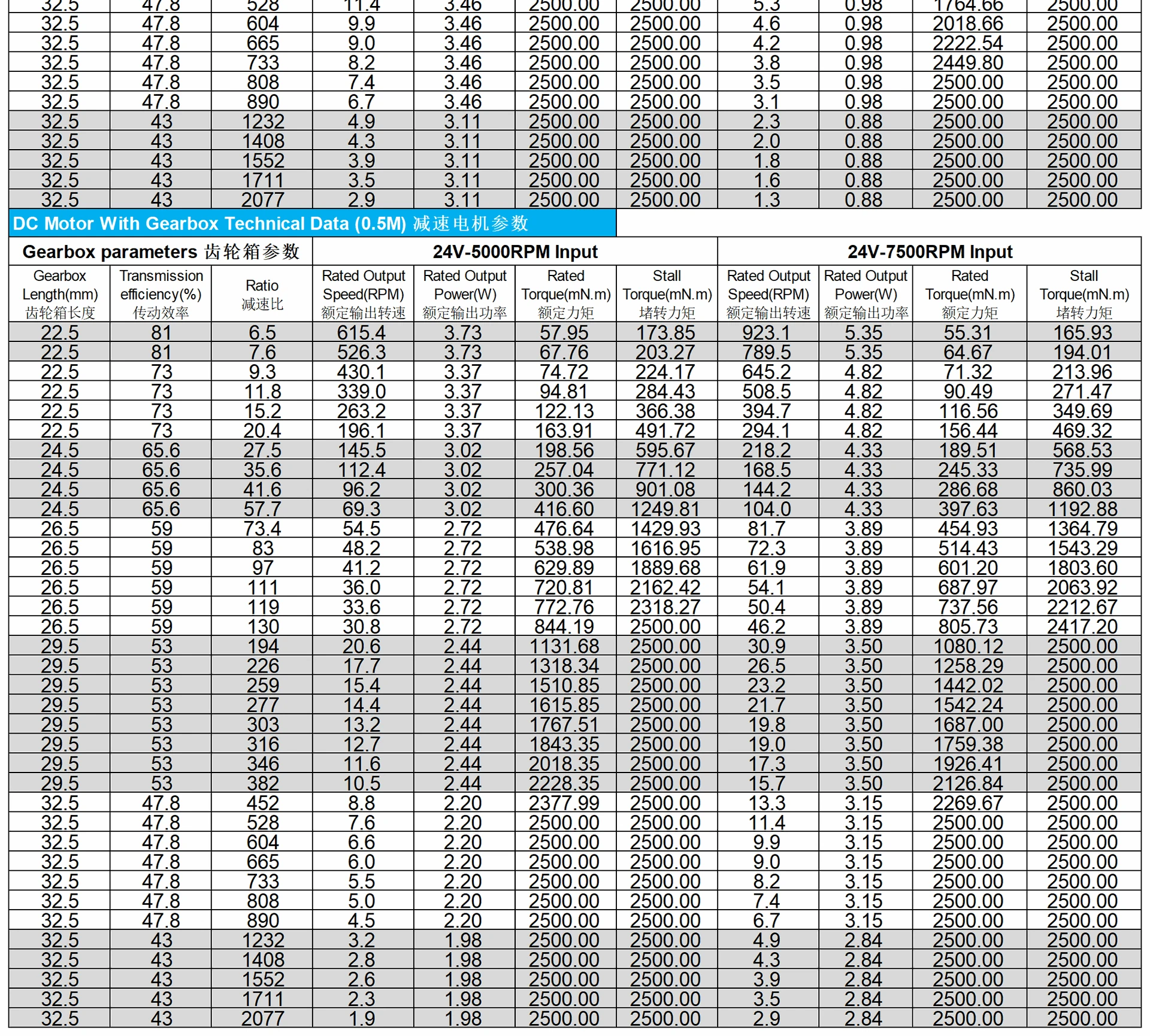Click Stall Torque header under 24V-7500RPM Input

coord(1084,294)
